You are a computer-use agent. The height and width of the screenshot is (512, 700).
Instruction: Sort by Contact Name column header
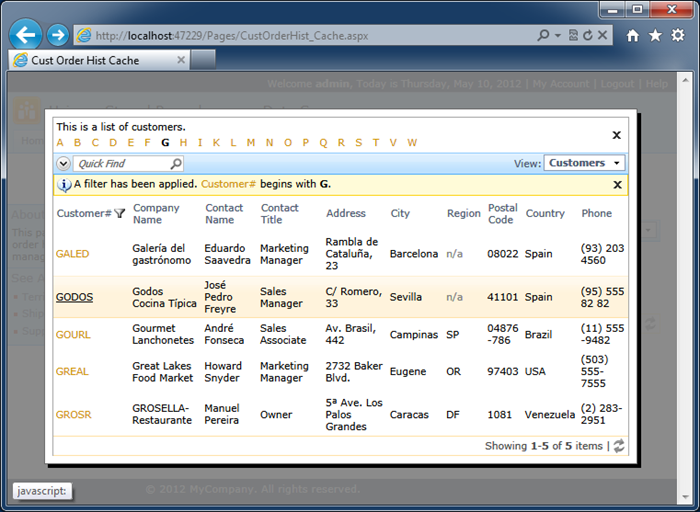(x=224, y=214)
